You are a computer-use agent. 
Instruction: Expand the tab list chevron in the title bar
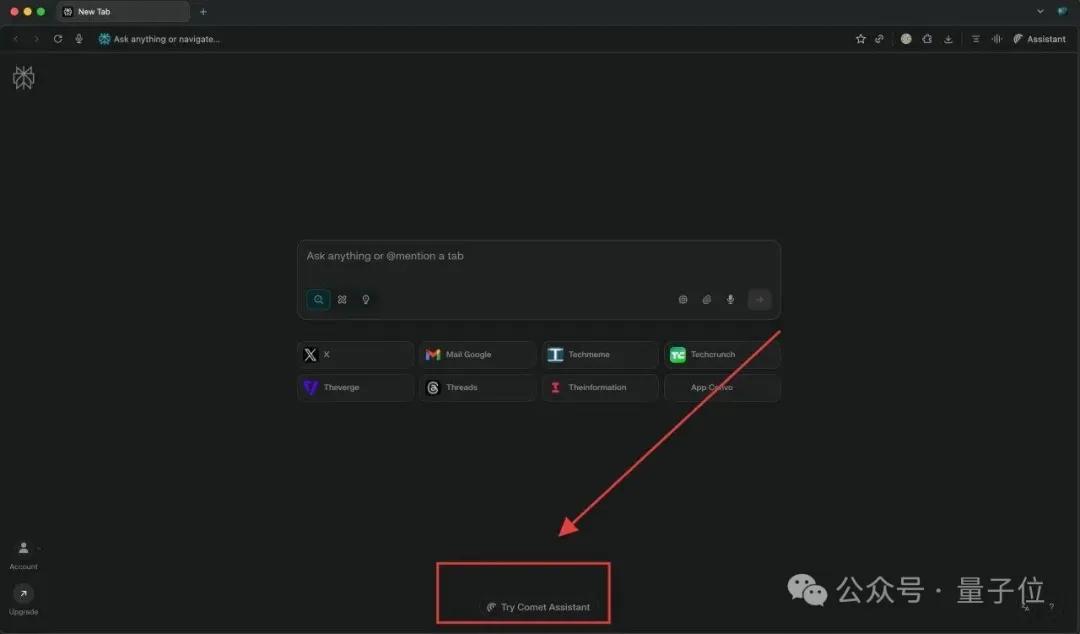click(1040, 12)
